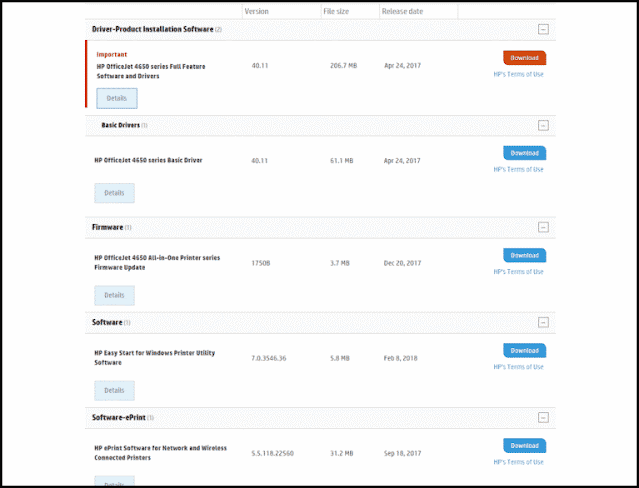Click the 5.8 MB file size
This screenshot has width=639, height=488.
tap(340, 358)
